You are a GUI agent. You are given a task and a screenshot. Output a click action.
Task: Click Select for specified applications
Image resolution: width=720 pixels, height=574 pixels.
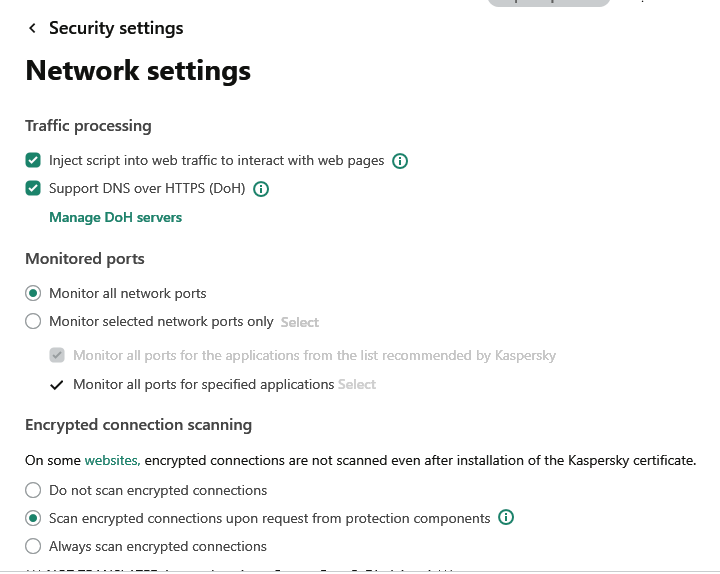pyautogui.click(x=357, y=384)
